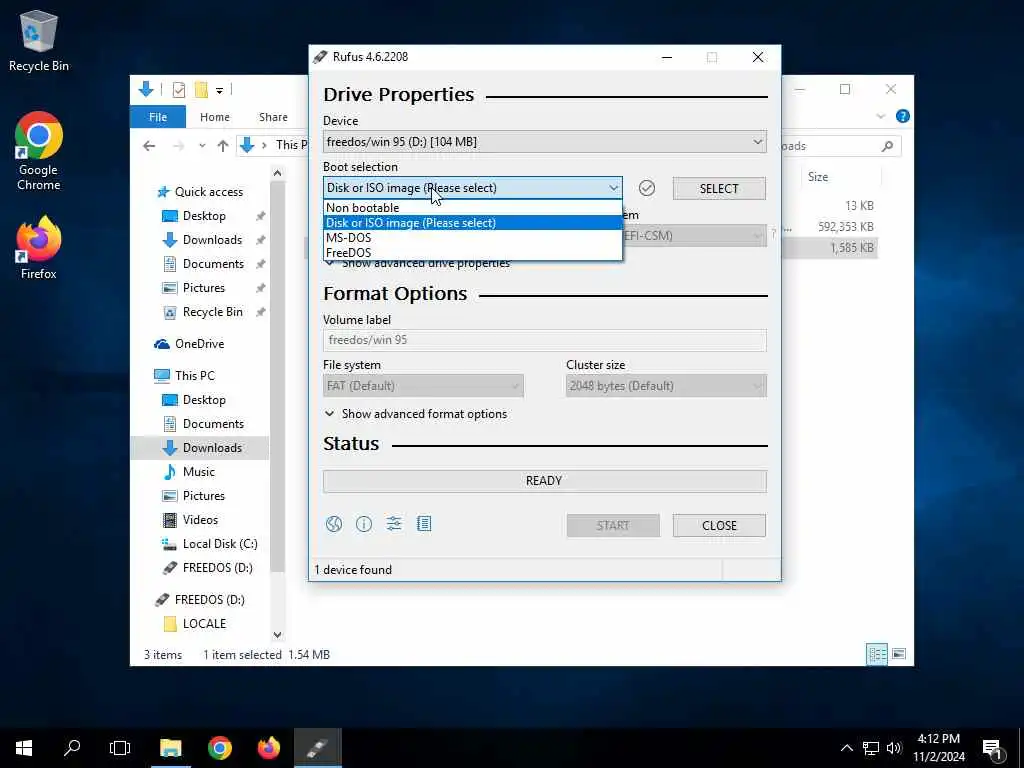
Task: Click the taskbar clock and date
Action: pyautogui.click(x=938, y=748)
